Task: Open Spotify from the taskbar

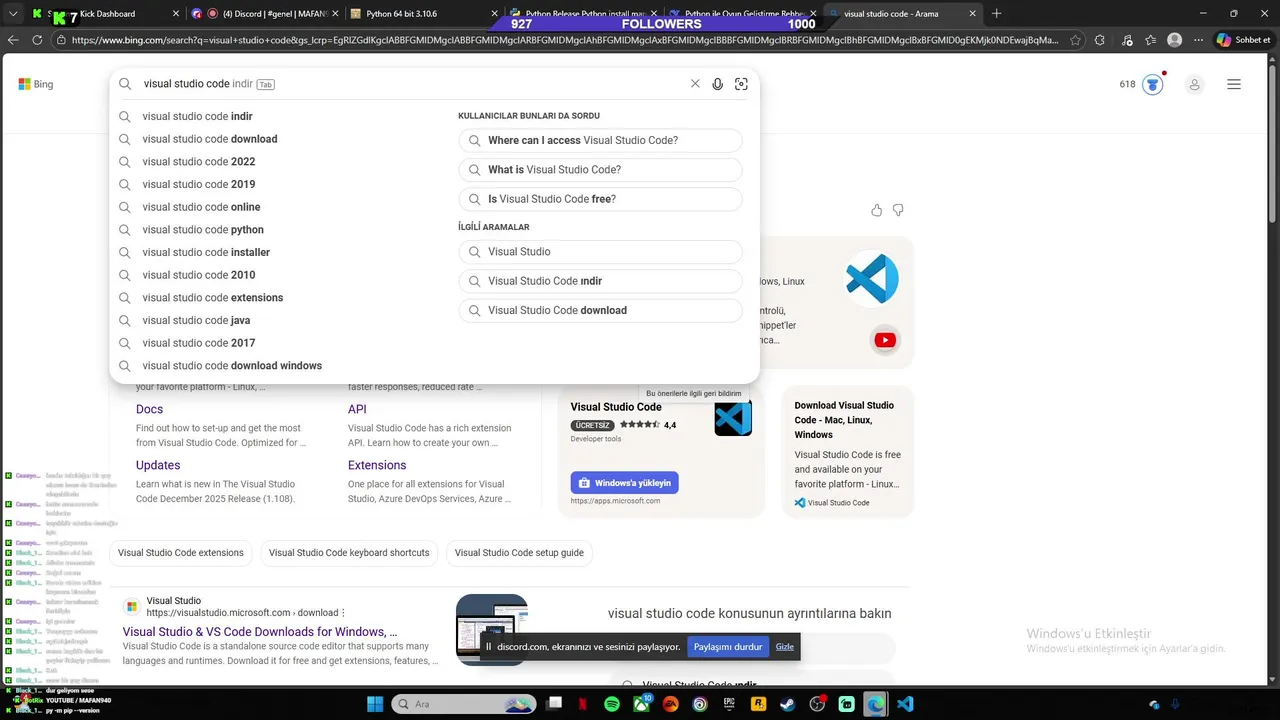Action: click(612, 704)
